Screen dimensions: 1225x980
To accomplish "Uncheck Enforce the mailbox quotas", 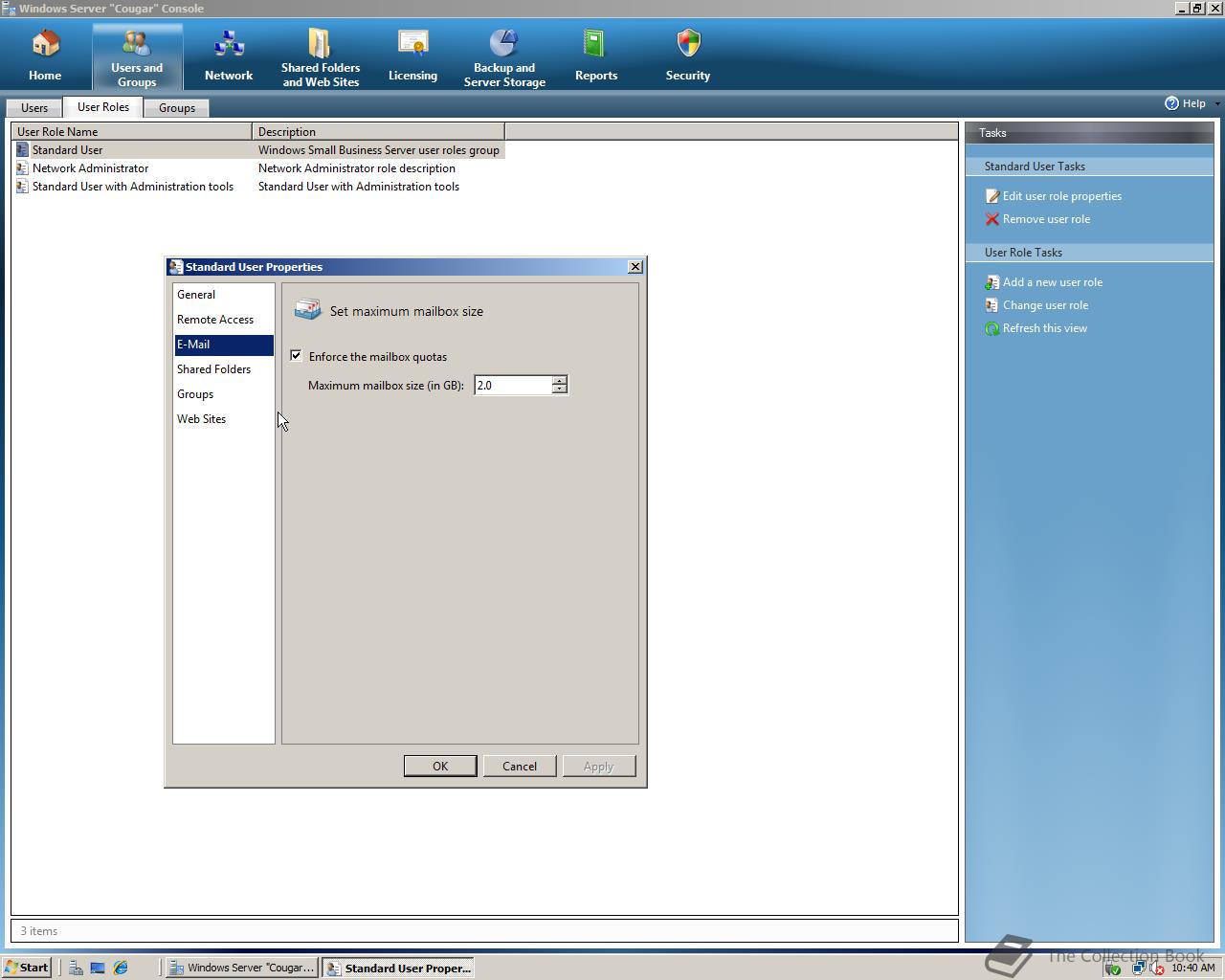I will click(296, 355).
